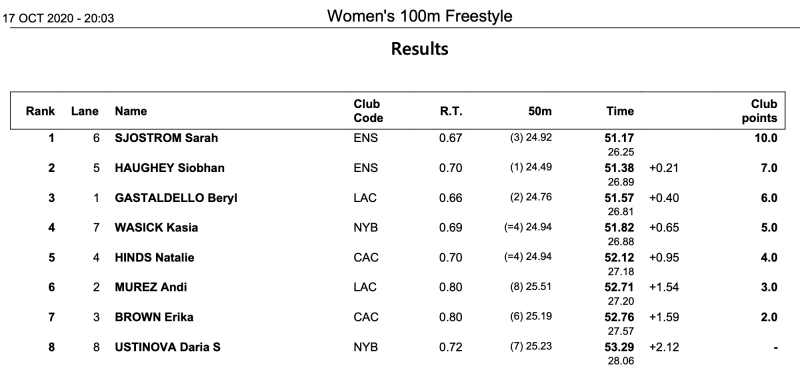
Task: Click the +2.12 time gap
Action: [664, 347]
